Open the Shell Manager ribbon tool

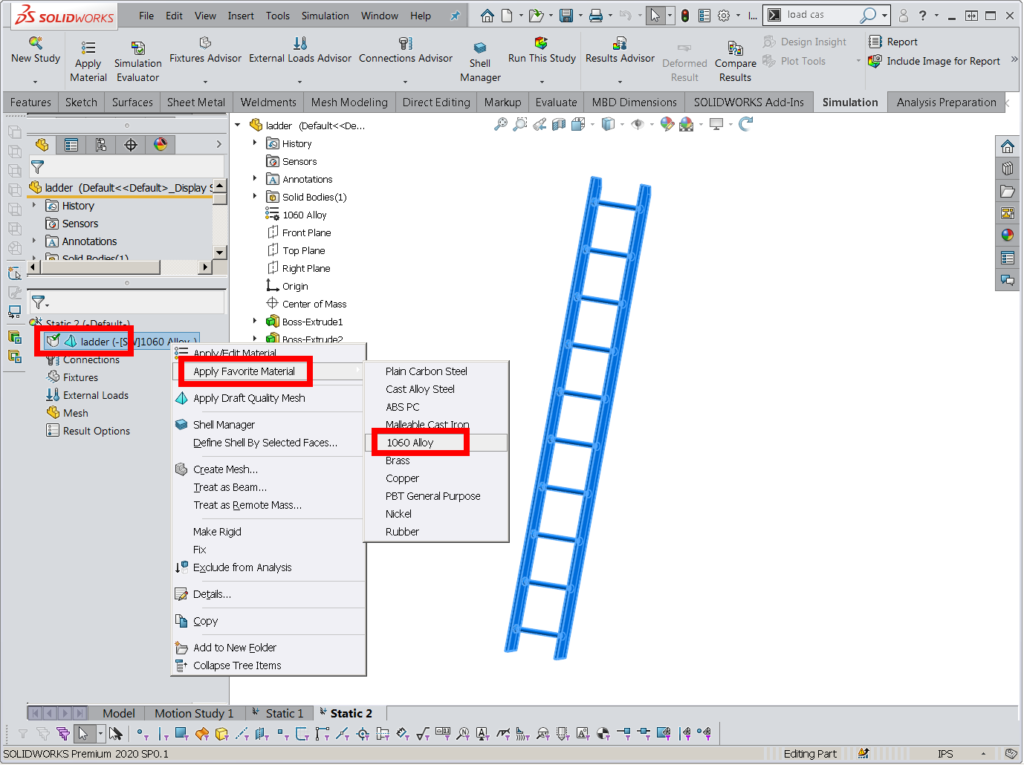(480, 62)
